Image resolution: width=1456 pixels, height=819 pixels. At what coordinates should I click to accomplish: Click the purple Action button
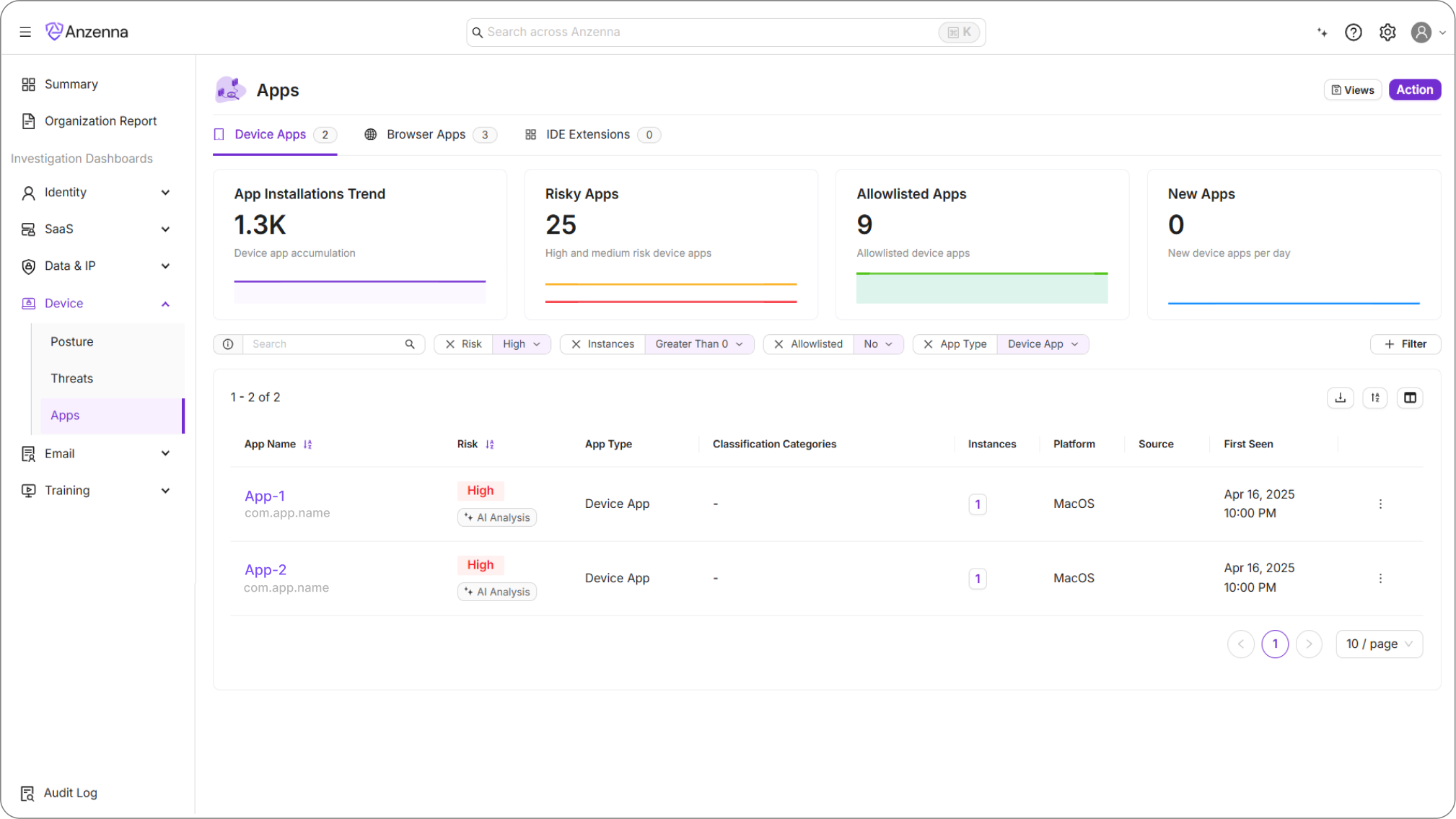coord(1414,89)
